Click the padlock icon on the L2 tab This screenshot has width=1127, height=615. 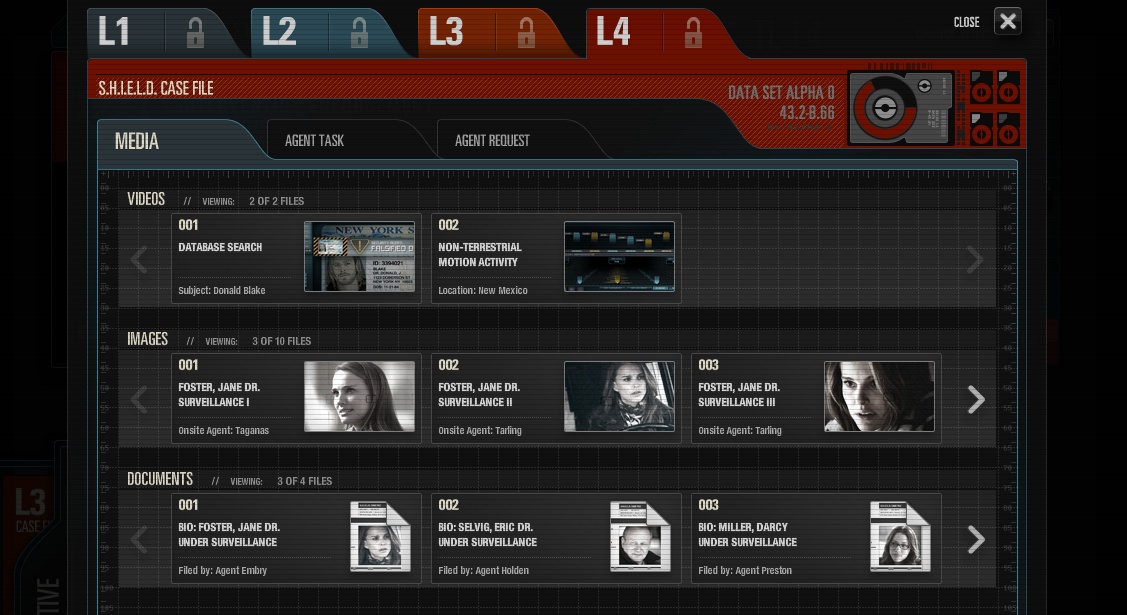(359, 34)
